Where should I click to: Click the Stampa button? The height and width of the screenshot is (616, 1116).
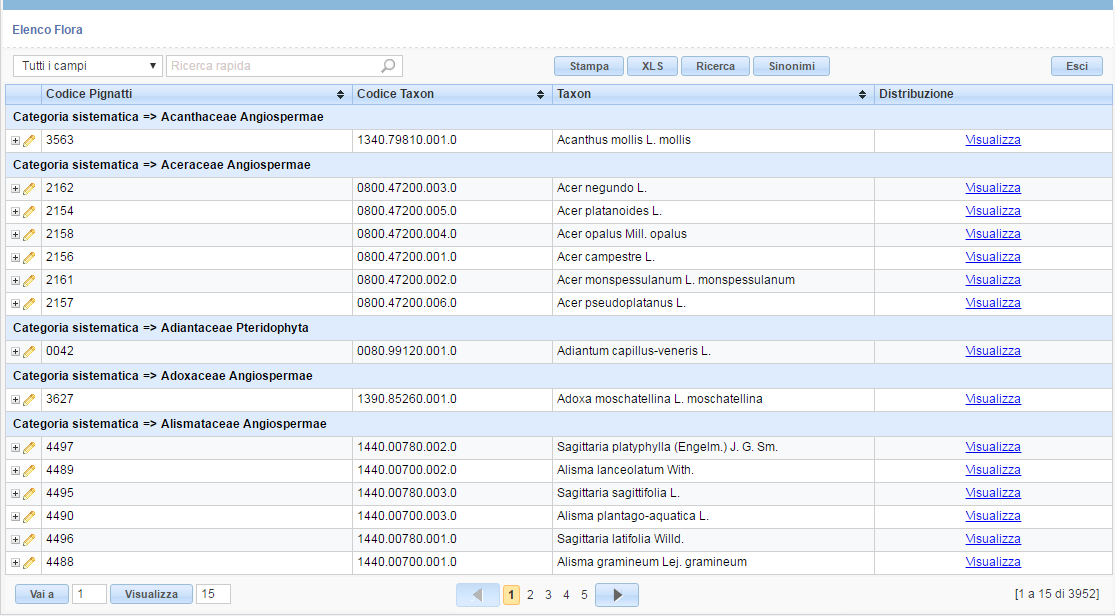(x=589, y=66)
